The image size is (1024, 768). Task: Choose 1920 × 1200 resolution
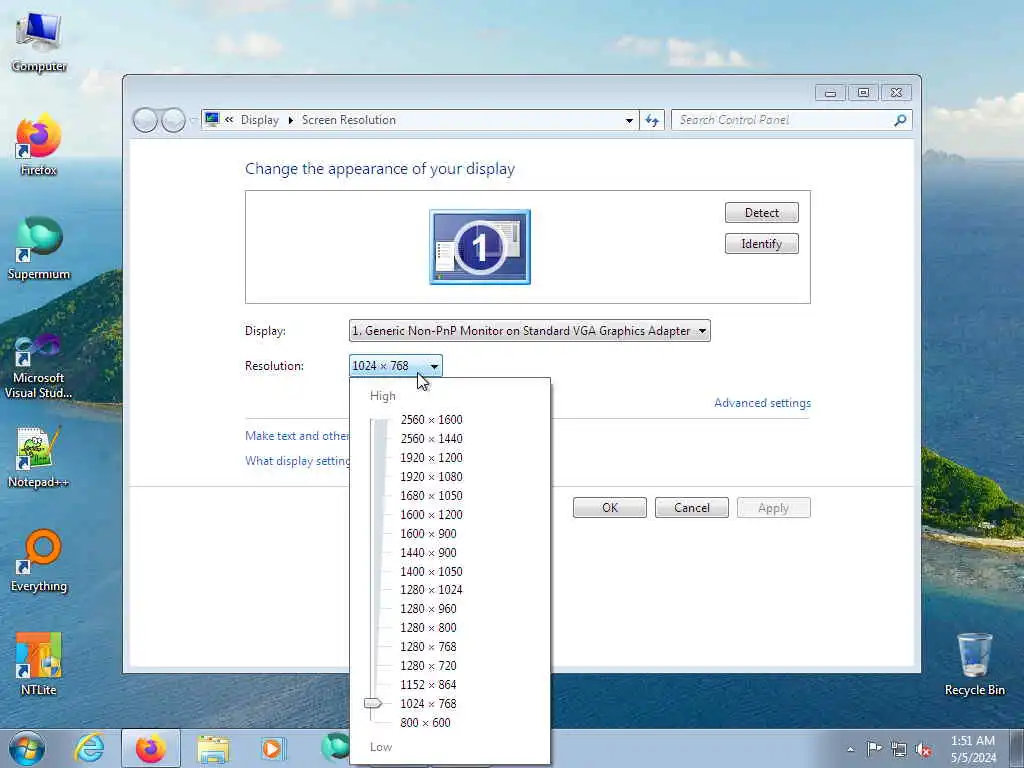(431, 458)
